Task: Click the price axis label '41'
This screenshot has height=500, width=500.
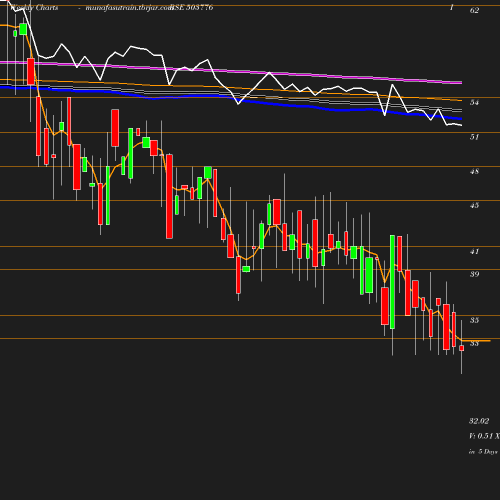Action: pyautogui.click(x=474, y=251)
